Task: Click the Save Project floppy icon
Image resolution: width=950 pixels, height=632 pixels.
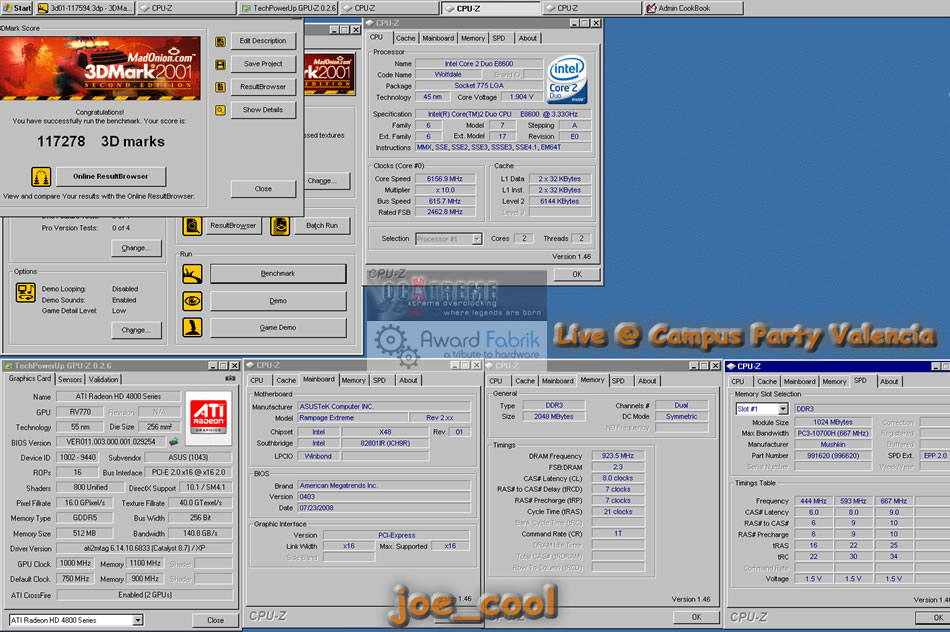Action: pyautogui.click(x=220, y=64)
